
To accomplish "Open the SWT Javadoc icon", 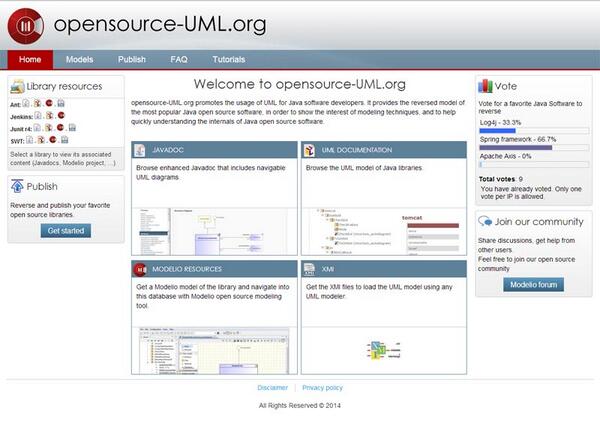I will click(x=29, y=140).
